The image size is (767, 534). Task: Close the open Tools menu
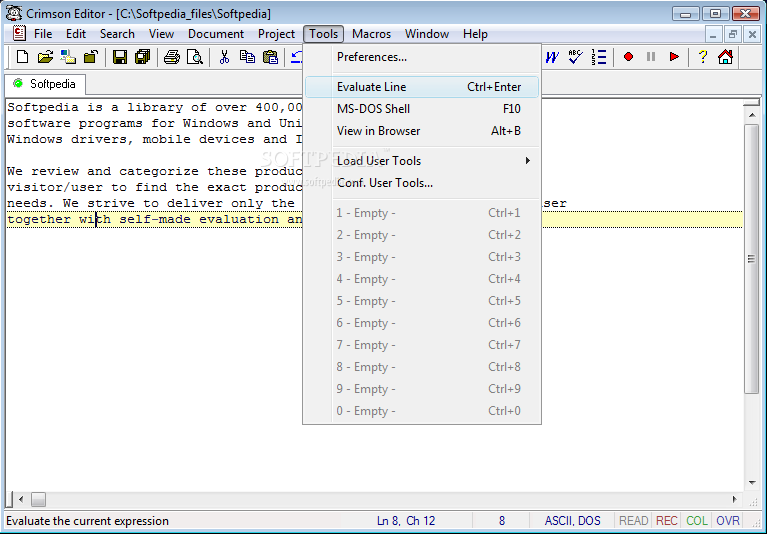[323, 34]
